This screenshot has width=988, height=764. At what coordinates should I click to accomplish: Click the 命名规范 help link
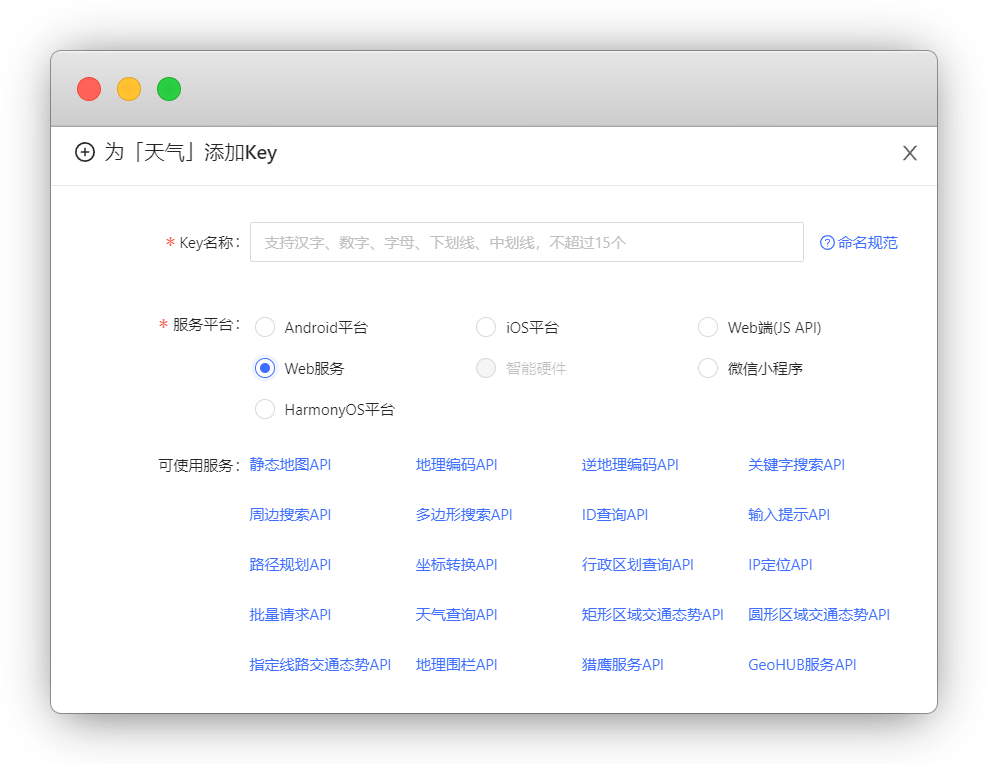pos(867,243)
